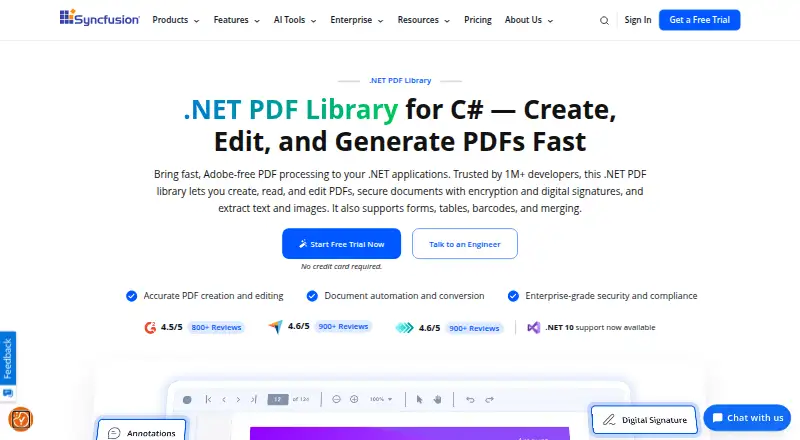Click the teal chevrons rating logo
The width and height of the screenshot is (800, 440).
point(405,328)
